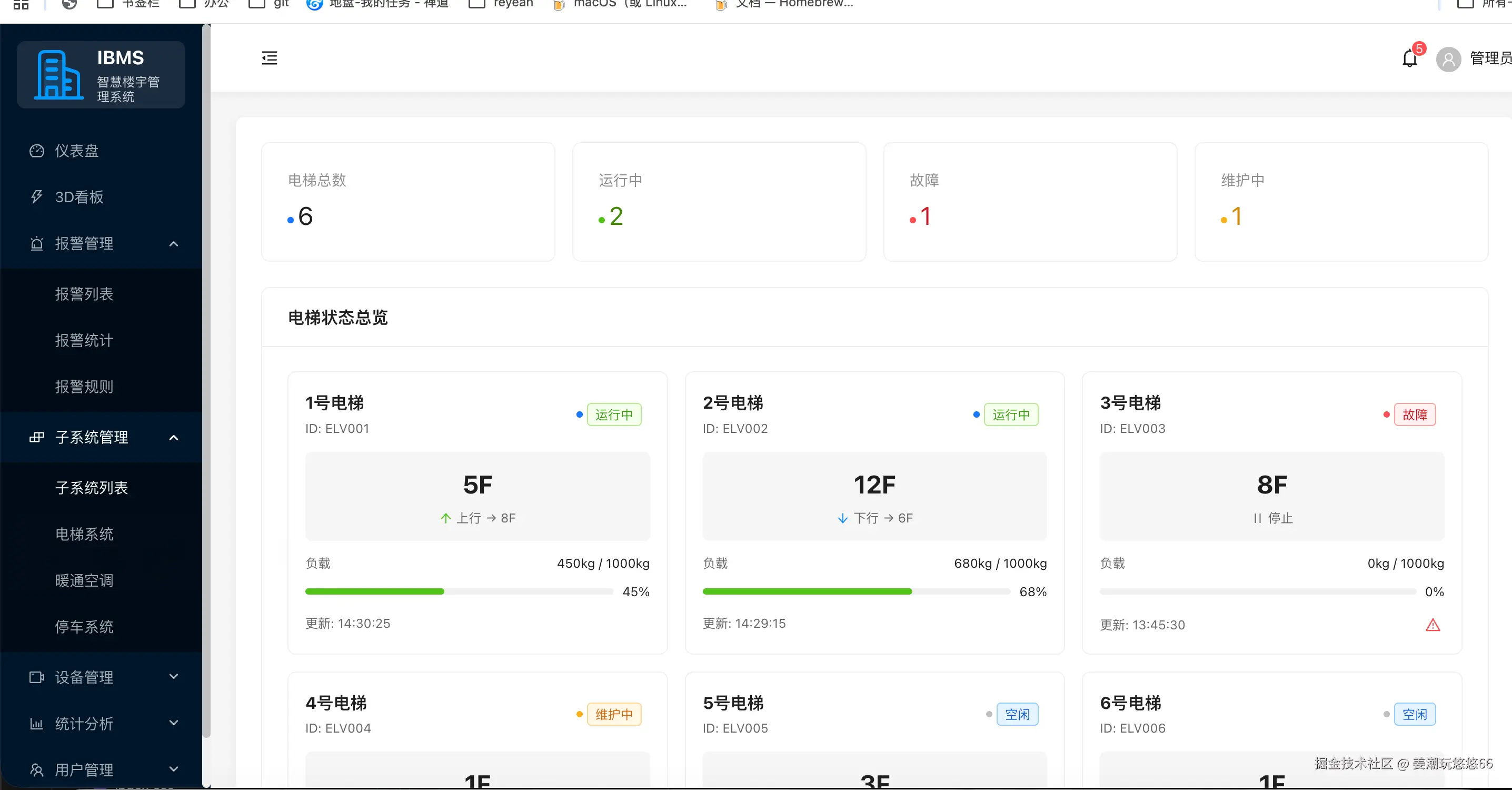Click elevator 2's load progress bar
1512x790 pixels.
pos(856,591)
